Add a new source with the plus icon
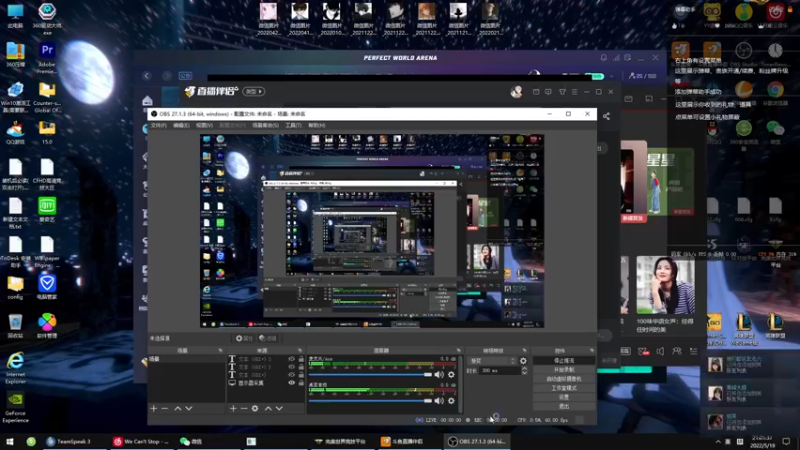 [x=233, y=409]
